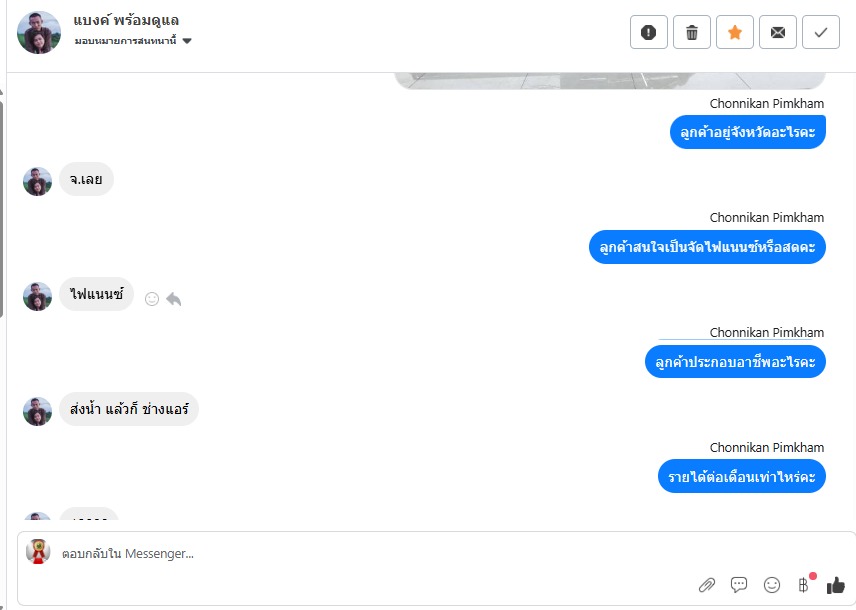Open saved replies speech bubble icon
856x610 pixels.
pyautogui.click(x=739, y=585)
